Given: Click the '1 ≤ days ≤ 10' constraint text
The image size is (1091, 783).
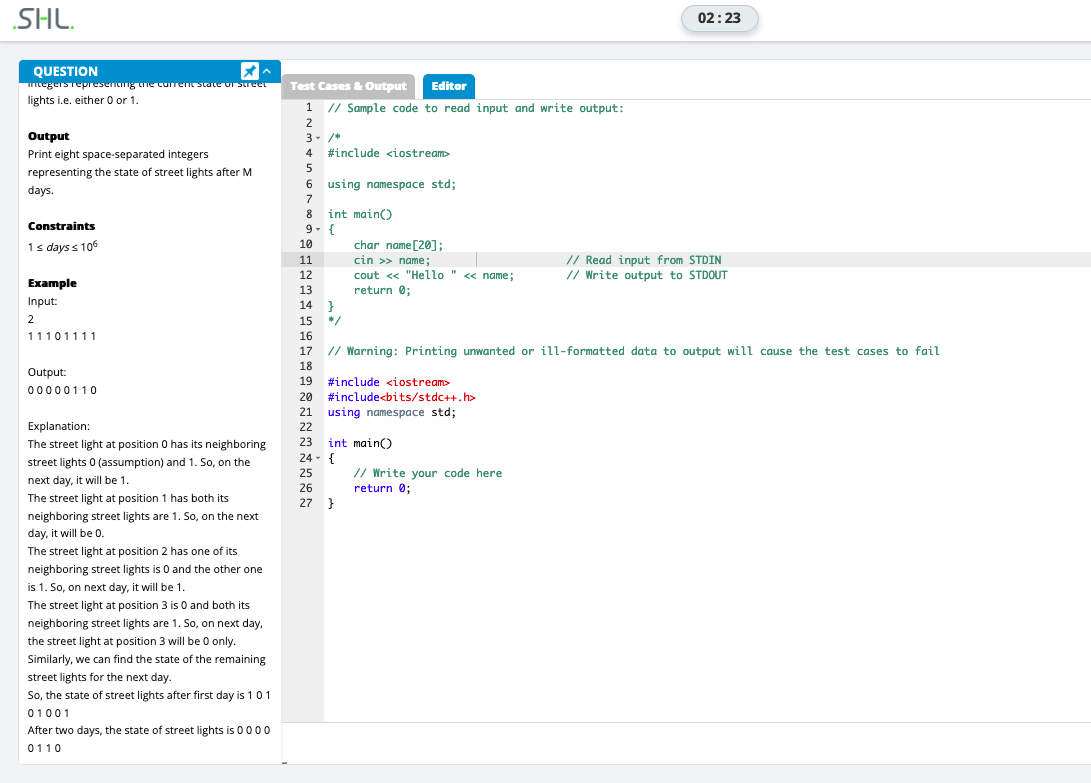Looking at the screenshot, I should point(63,246).
